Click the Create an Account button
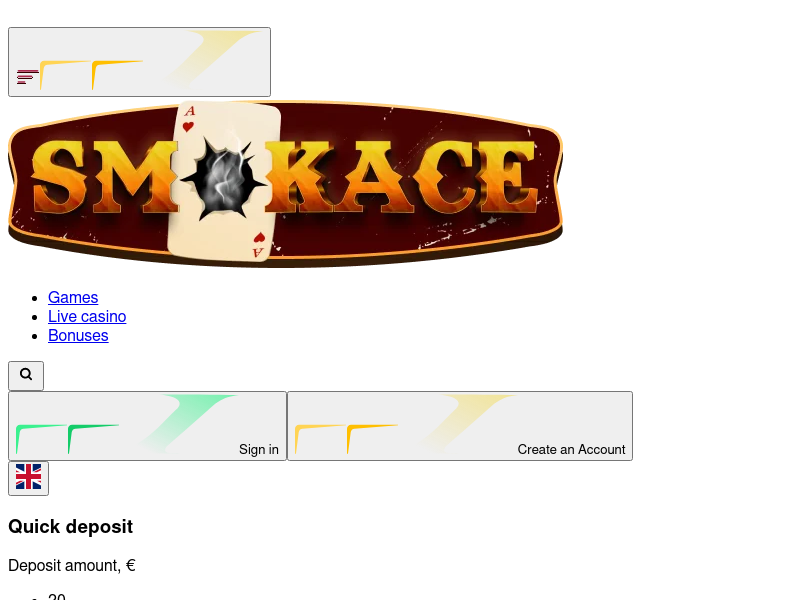Screen dimensions: 800x600 [x=460, y=426]
